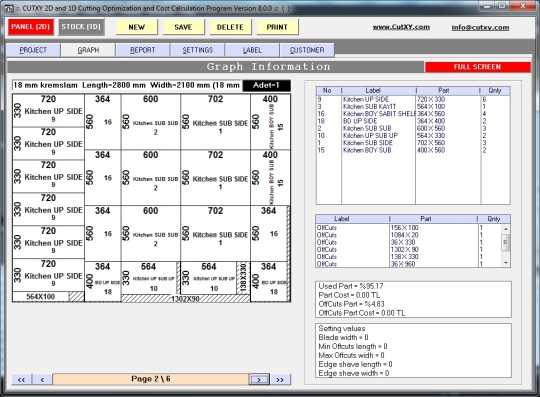This screenshot has height=397, width=540.
Task: Click the CUTXY application icon in title bar
Action: coord(10,8)
